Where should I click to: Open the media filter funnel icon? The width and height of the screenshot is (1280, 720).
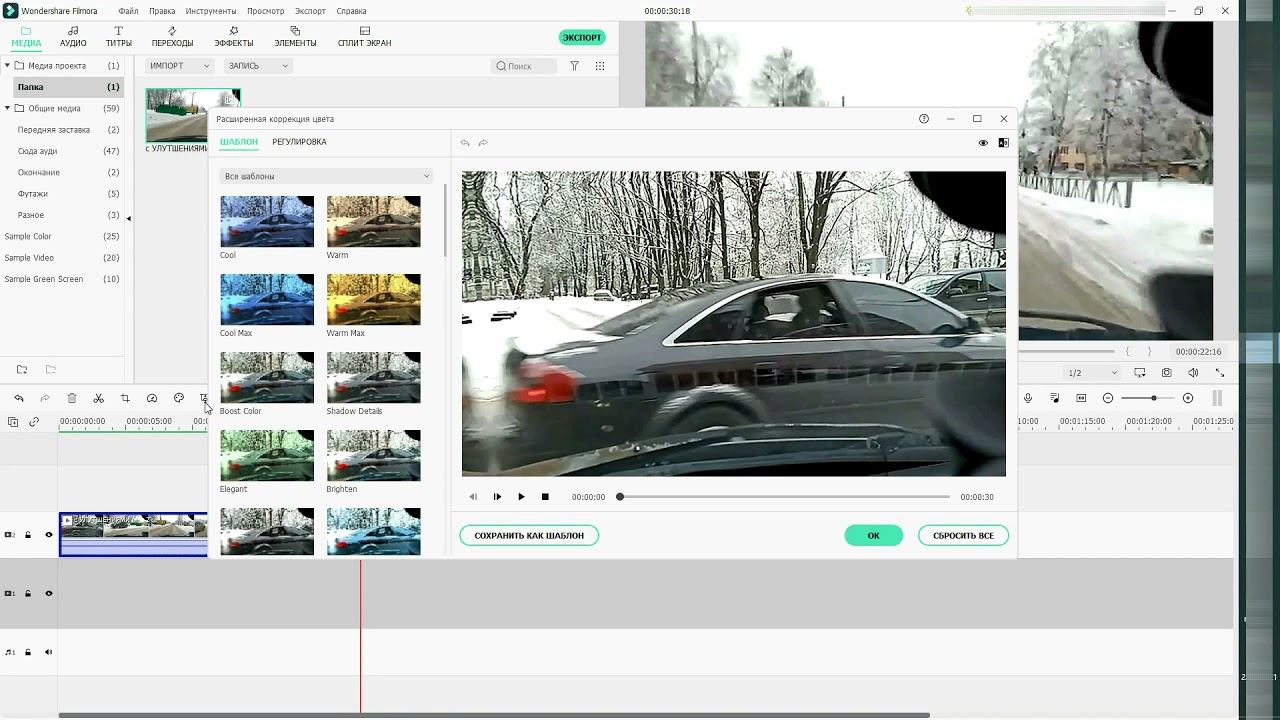point(575,66)
